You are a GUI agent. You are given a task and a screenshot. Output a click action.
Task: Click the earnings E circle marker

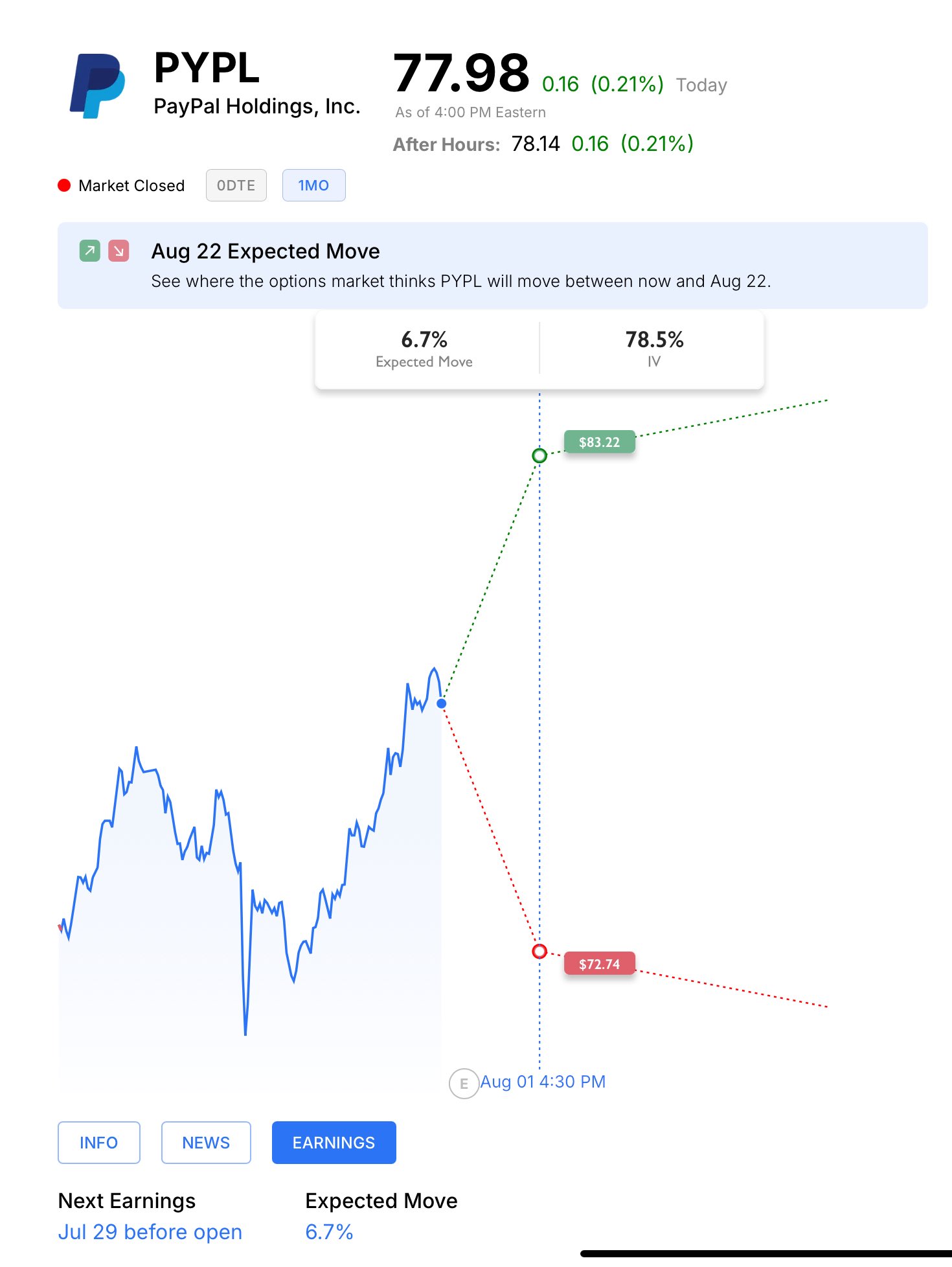coord(464,1083)
